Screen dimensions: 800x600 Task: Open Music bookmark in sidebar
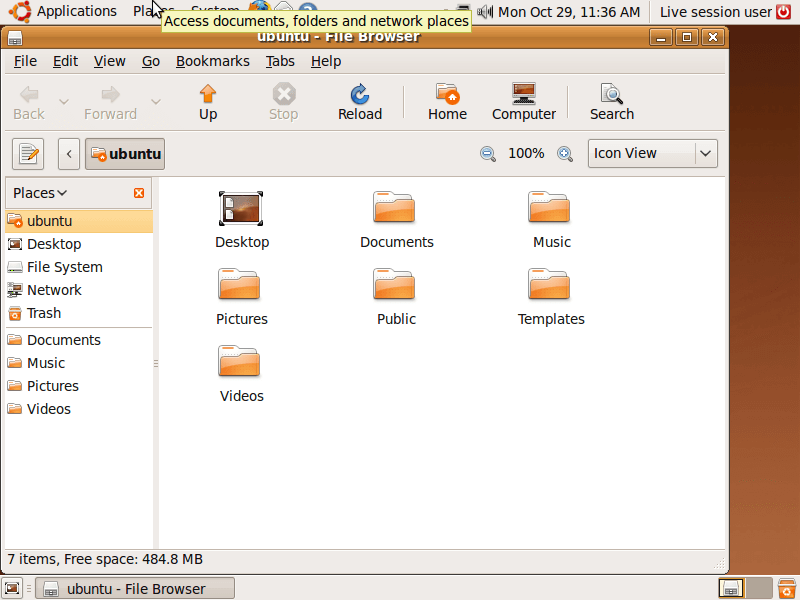click(79, 363)
